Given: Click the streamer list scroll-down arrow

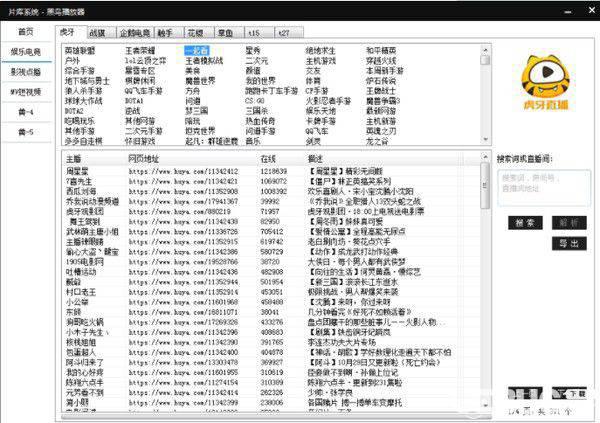Looking at the screenshot, I should (x=485, y=405).
